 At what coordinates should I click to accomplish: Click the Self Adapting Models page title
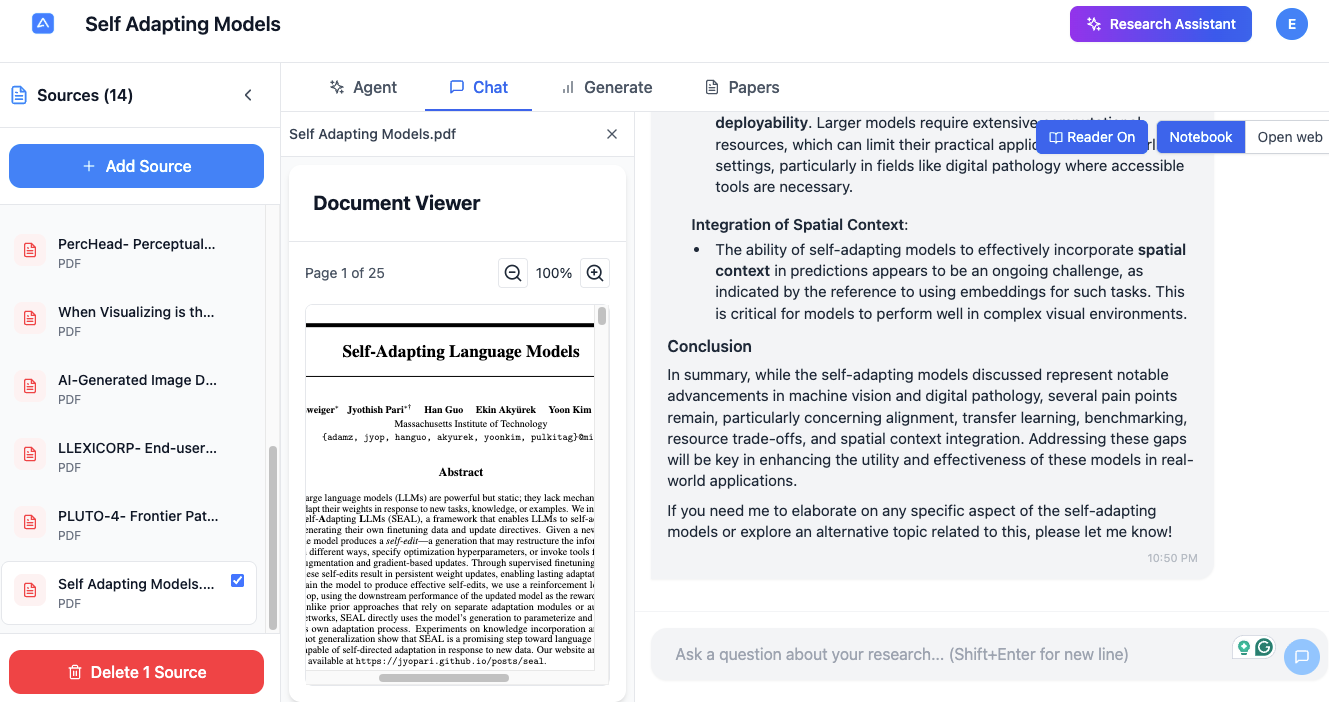[x=183, y=24]
